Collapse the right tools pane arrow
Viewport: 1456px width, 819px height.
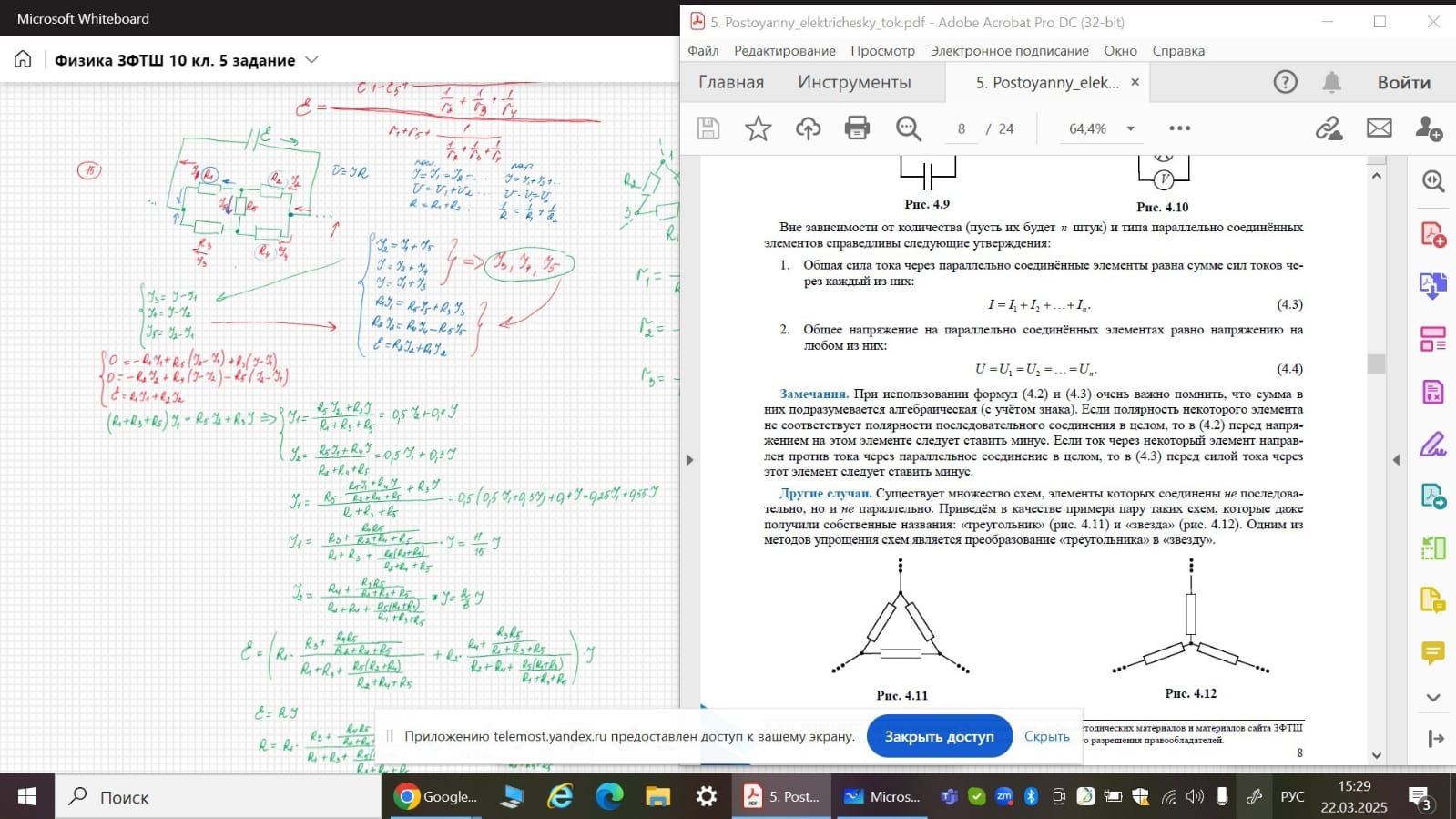pos(1396,460)
